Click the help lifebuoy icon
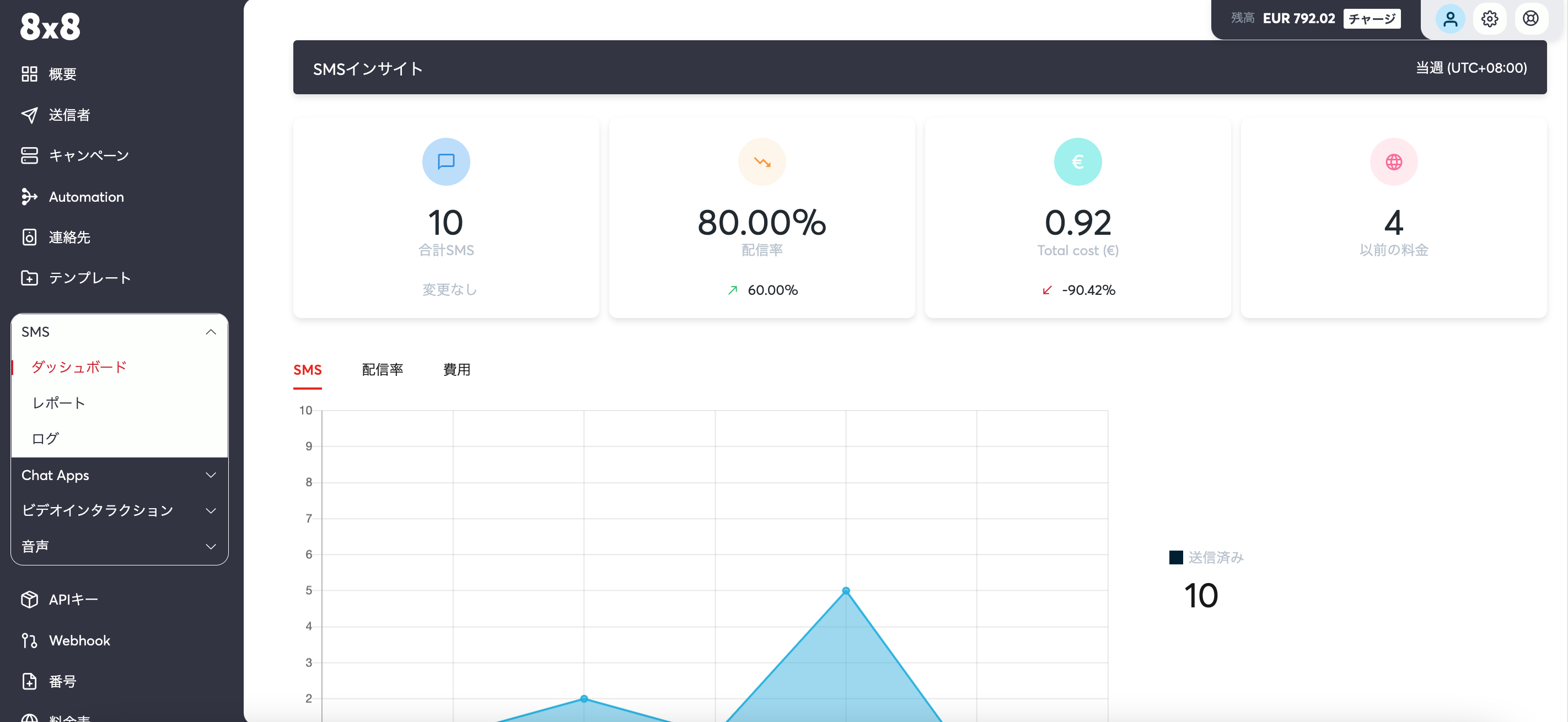Image resolution: width=1568 pixels, height=722 pixels. (1531, 19)
